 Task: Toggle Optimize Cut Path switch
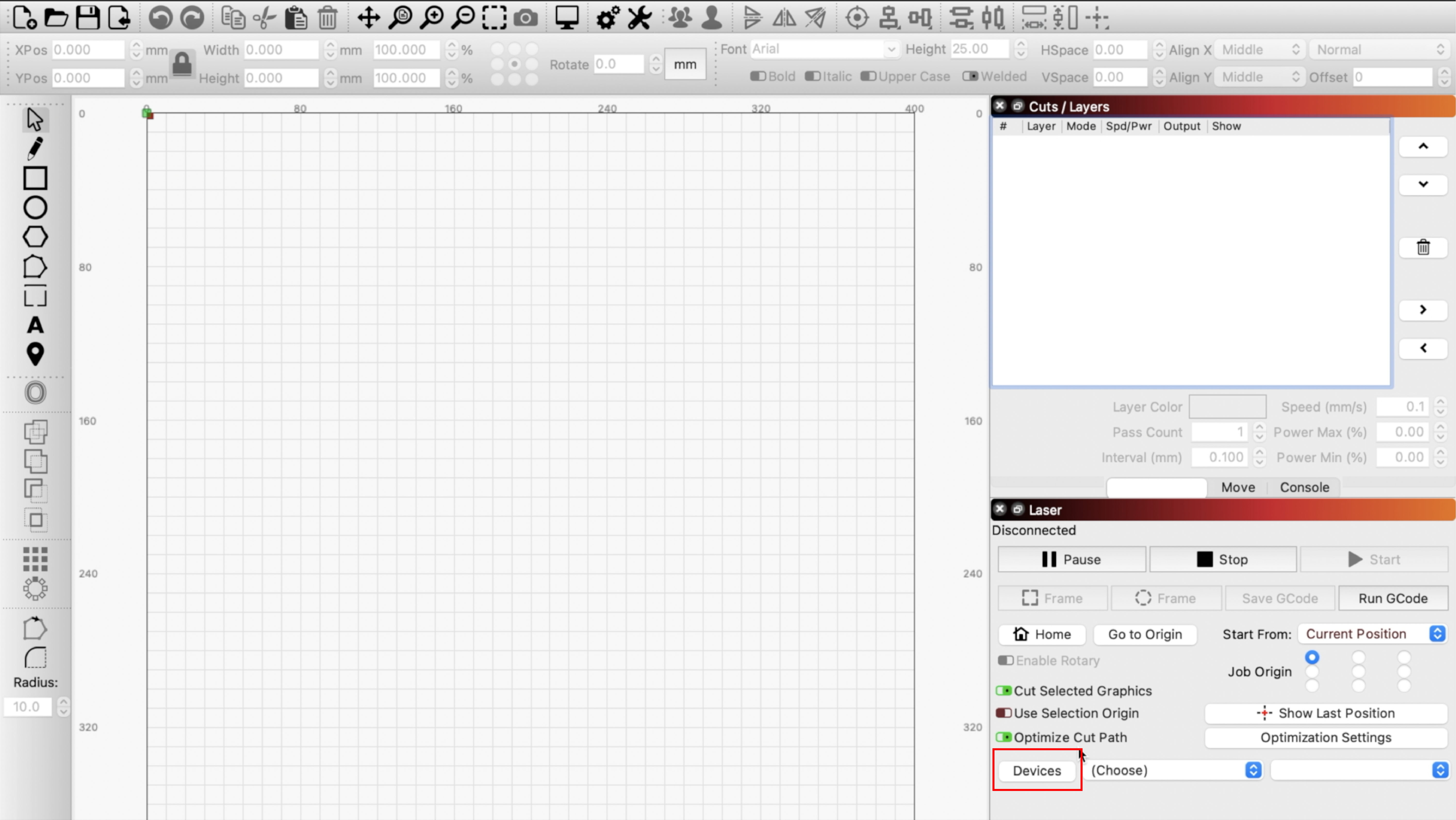click(1004, 737)
